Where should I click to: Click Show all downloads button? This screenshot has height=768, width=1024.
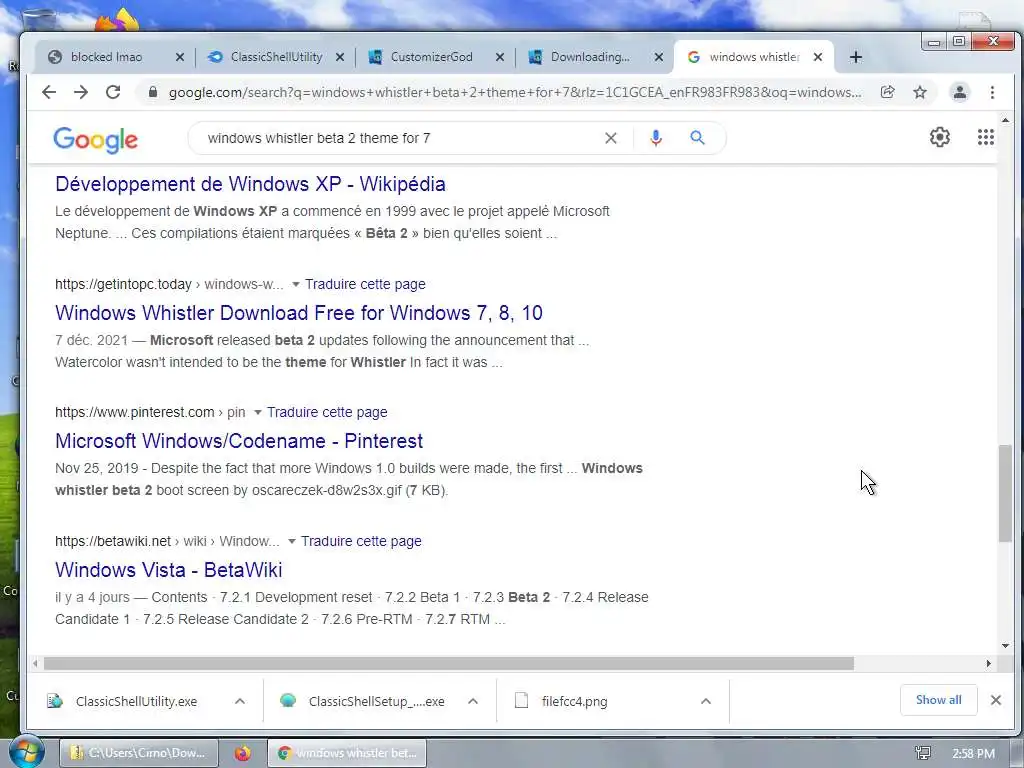pos(938,700)
